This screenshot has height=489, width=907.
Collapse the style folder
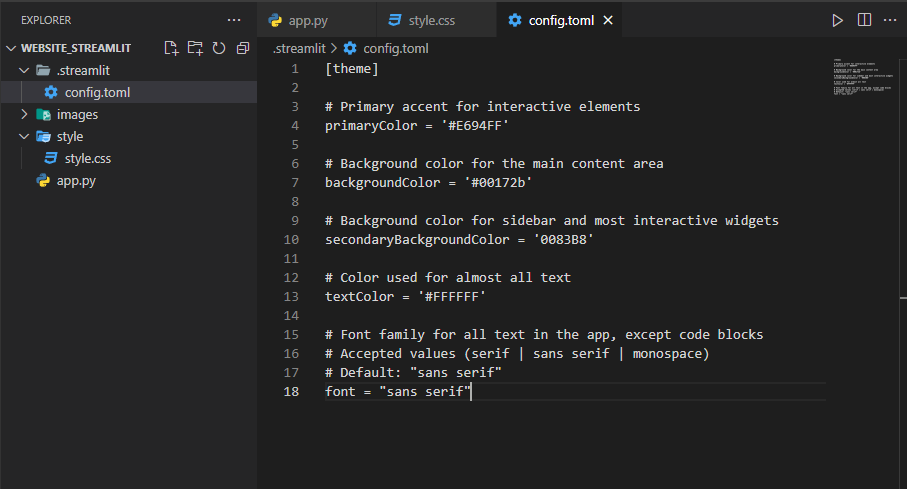[25, 136]
